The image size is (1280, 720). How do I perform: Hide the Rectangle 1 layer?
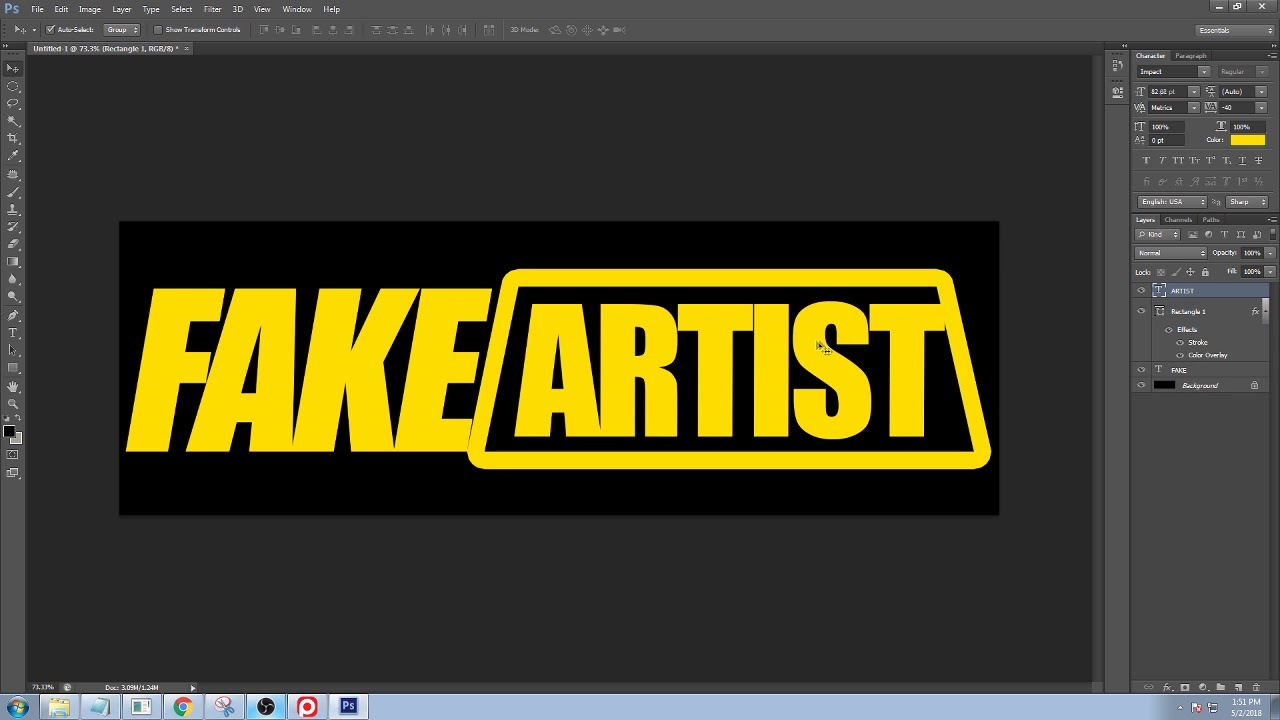tap(1141, 312)
